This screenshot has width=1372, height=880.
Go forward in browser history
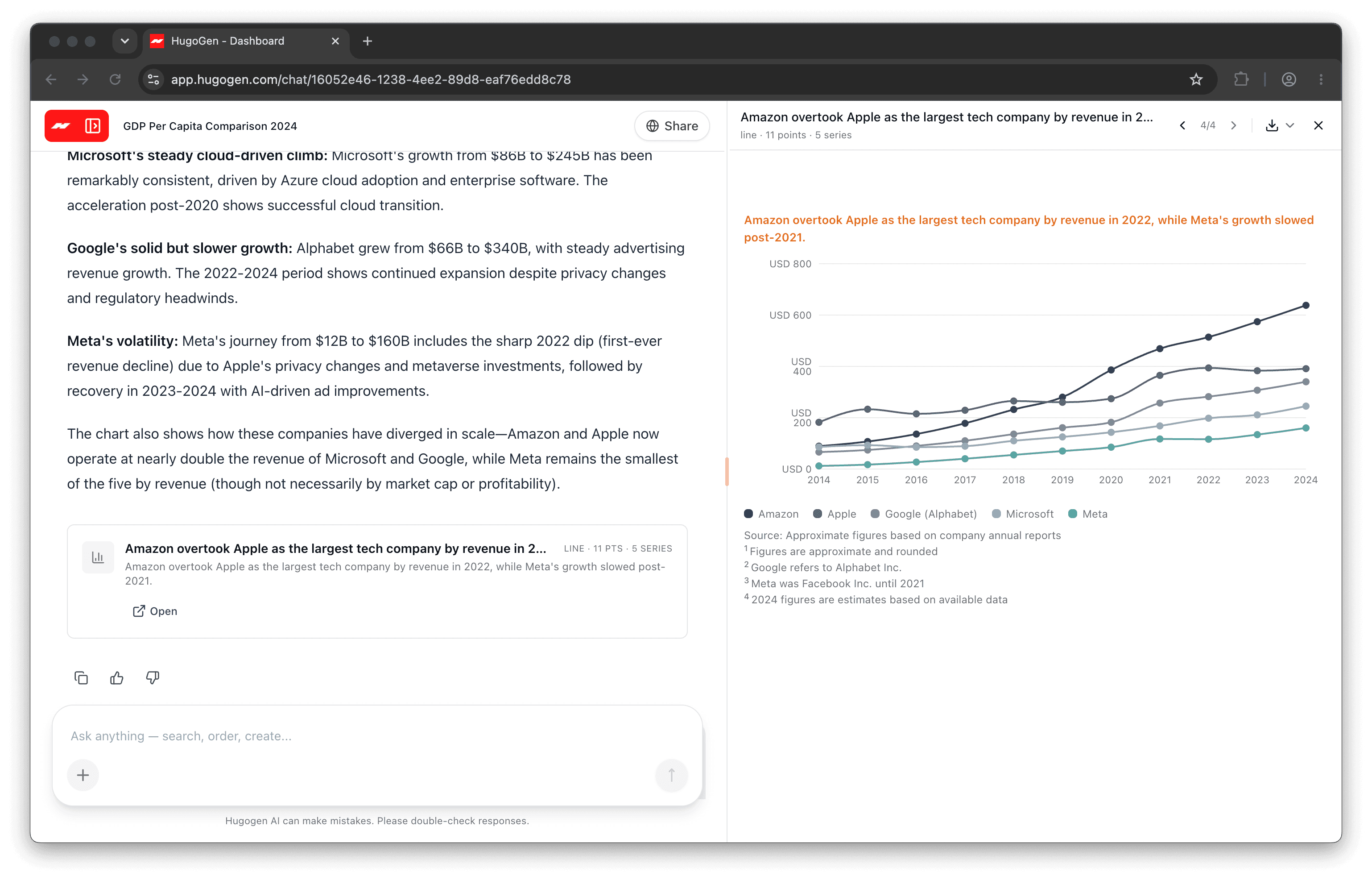click(x=83, y=79)
